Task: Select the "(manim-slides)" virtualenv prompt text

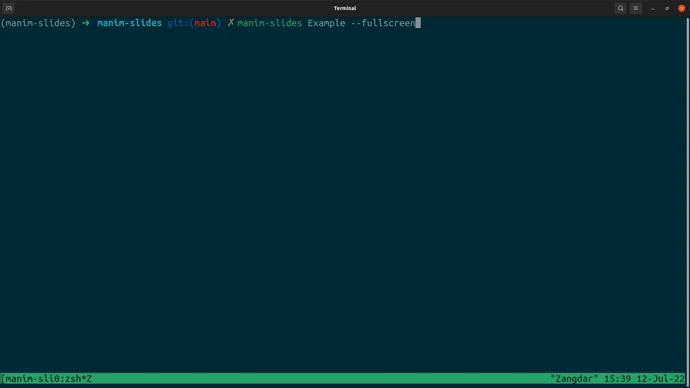Action: coord(38,23)
